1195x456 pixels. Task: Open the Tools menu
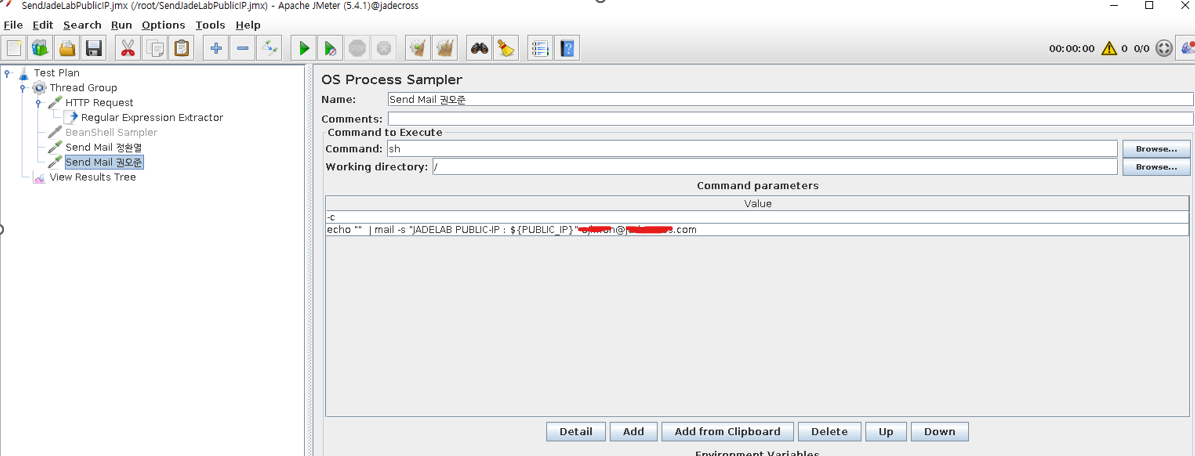(x=210, y=25)
